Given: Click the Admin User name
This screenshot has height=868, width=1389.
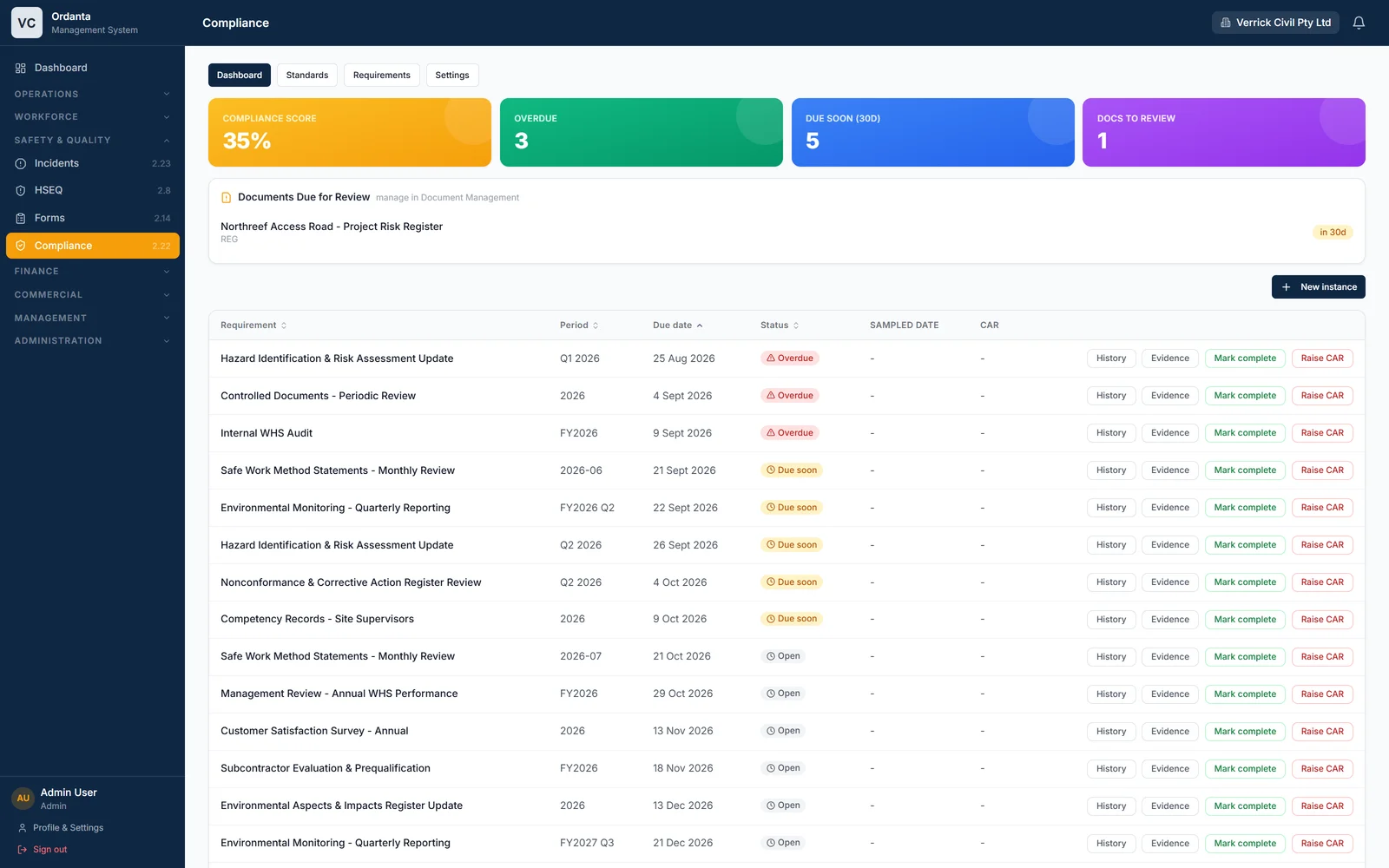Looking at the screenshot, I should point(69,792).
